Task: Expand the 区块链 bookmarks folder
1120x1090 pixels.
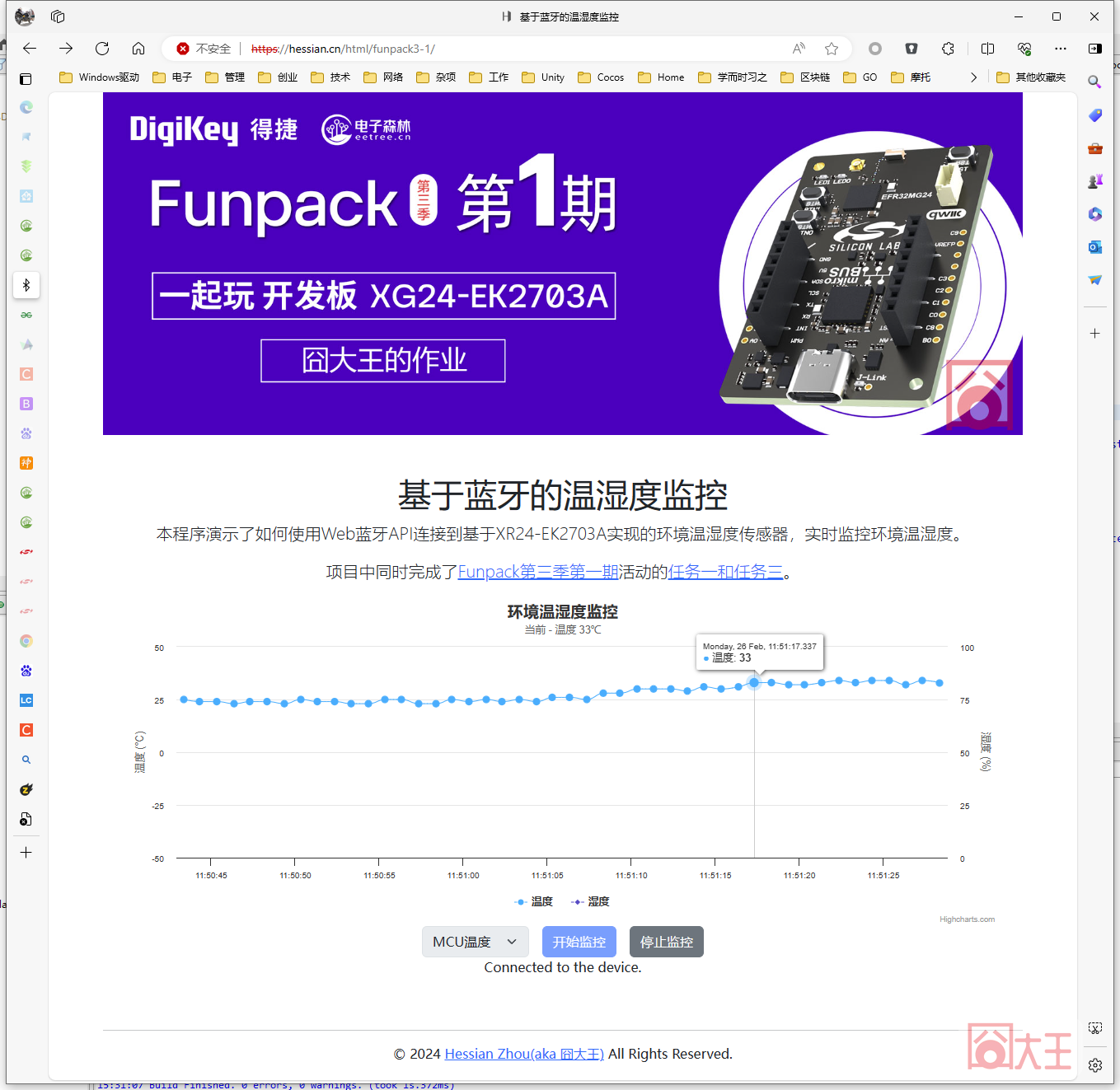Action: pos(805,77)
